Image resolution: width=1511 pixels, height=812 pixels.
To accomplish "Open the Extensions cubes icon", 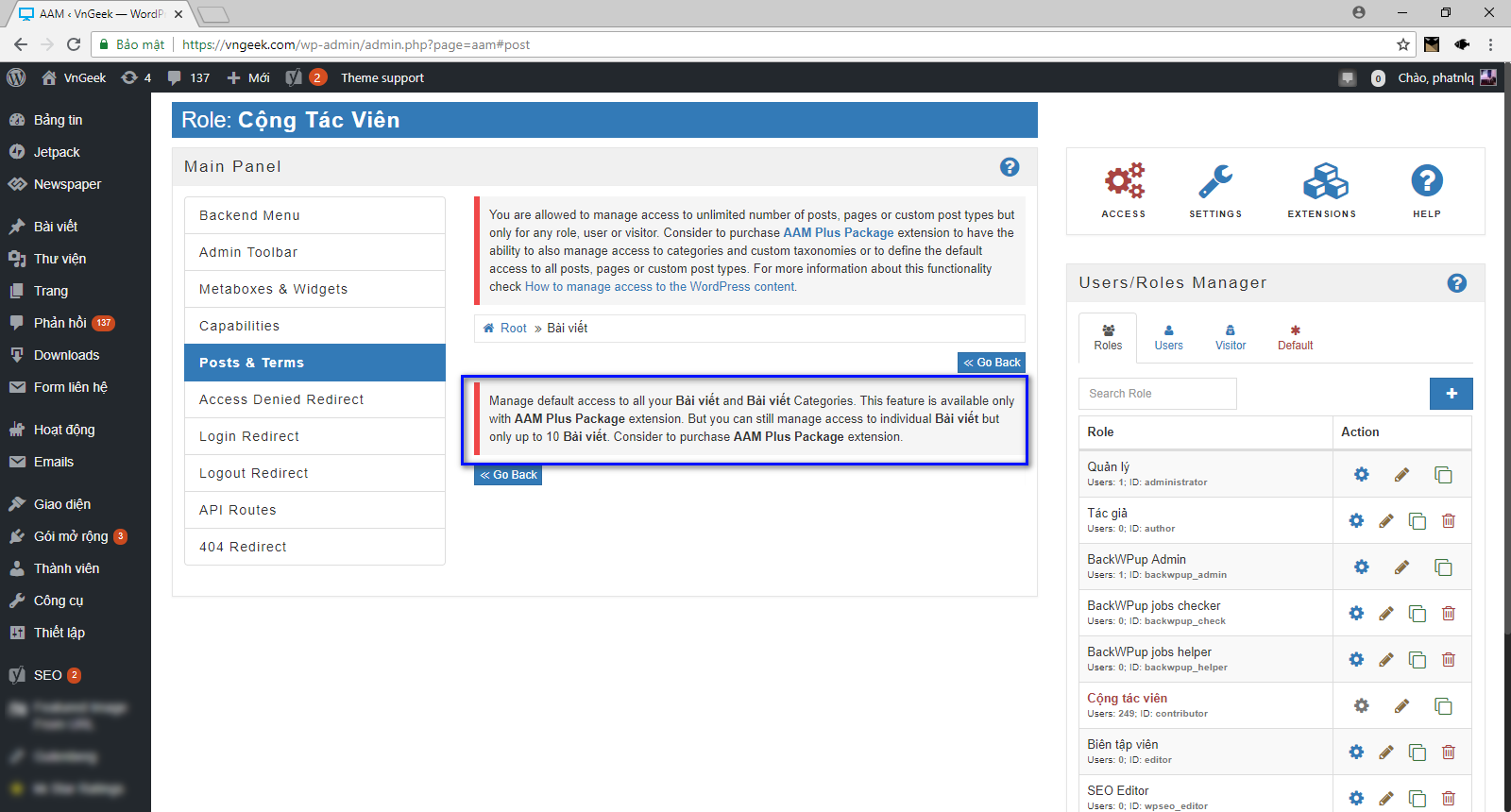I will pyautogui.click(x=1322, y=190).
